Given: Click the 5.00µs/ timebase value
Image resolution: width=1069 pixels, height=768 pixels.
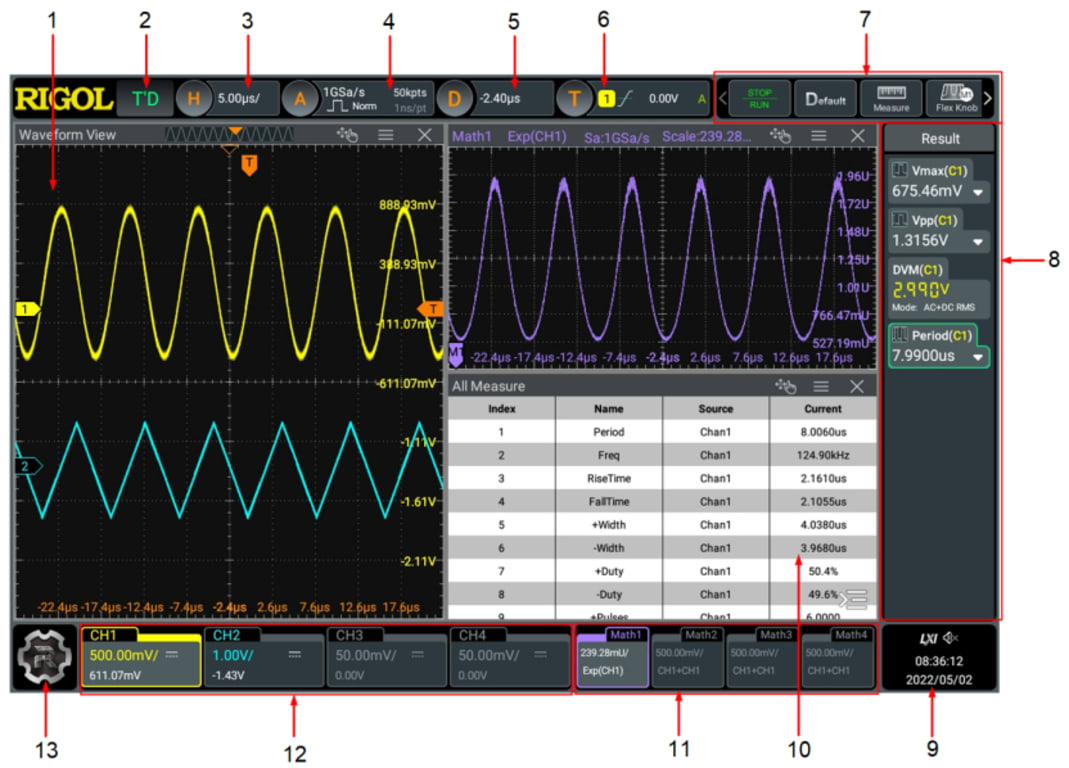Looking at the screenshot, I should (239, 99).
